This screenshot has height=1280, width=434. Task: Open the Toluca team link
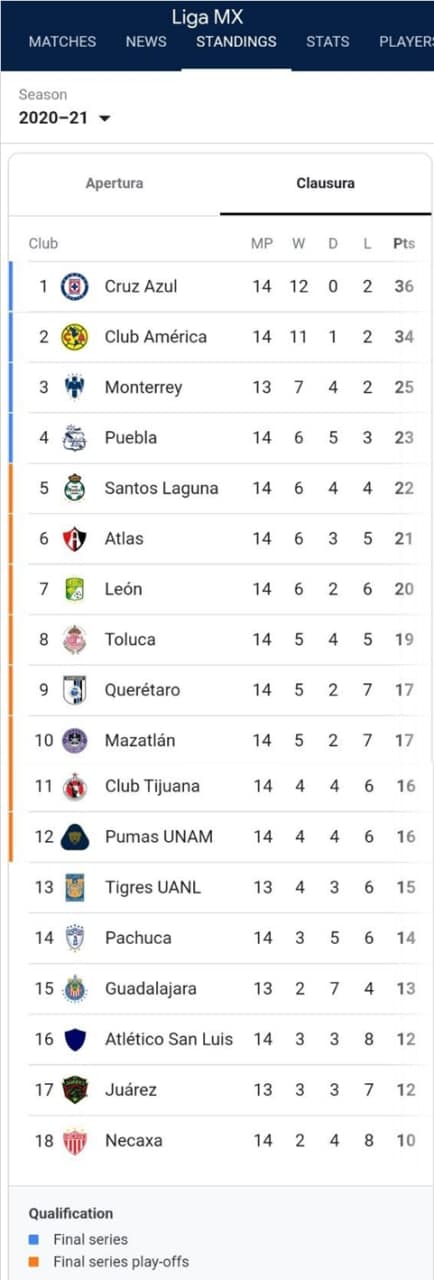130,639
